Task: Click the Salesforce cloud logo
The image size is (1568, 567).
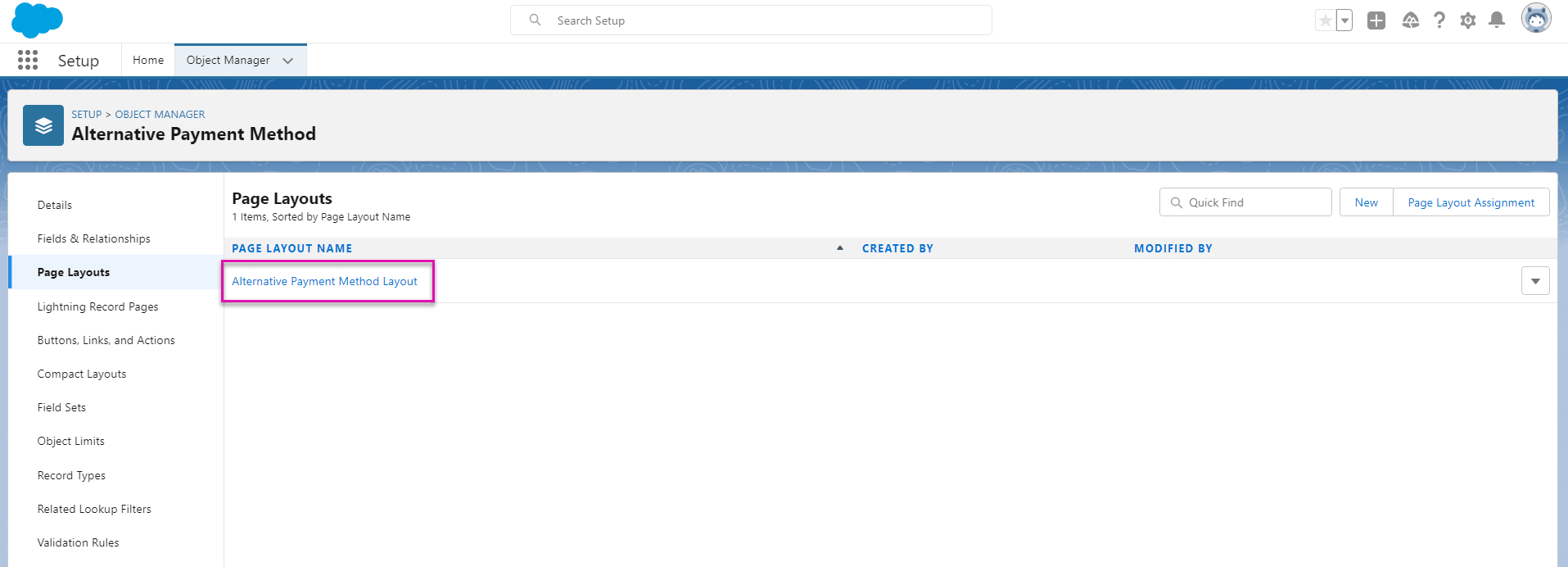Action: tap(37, 20)
